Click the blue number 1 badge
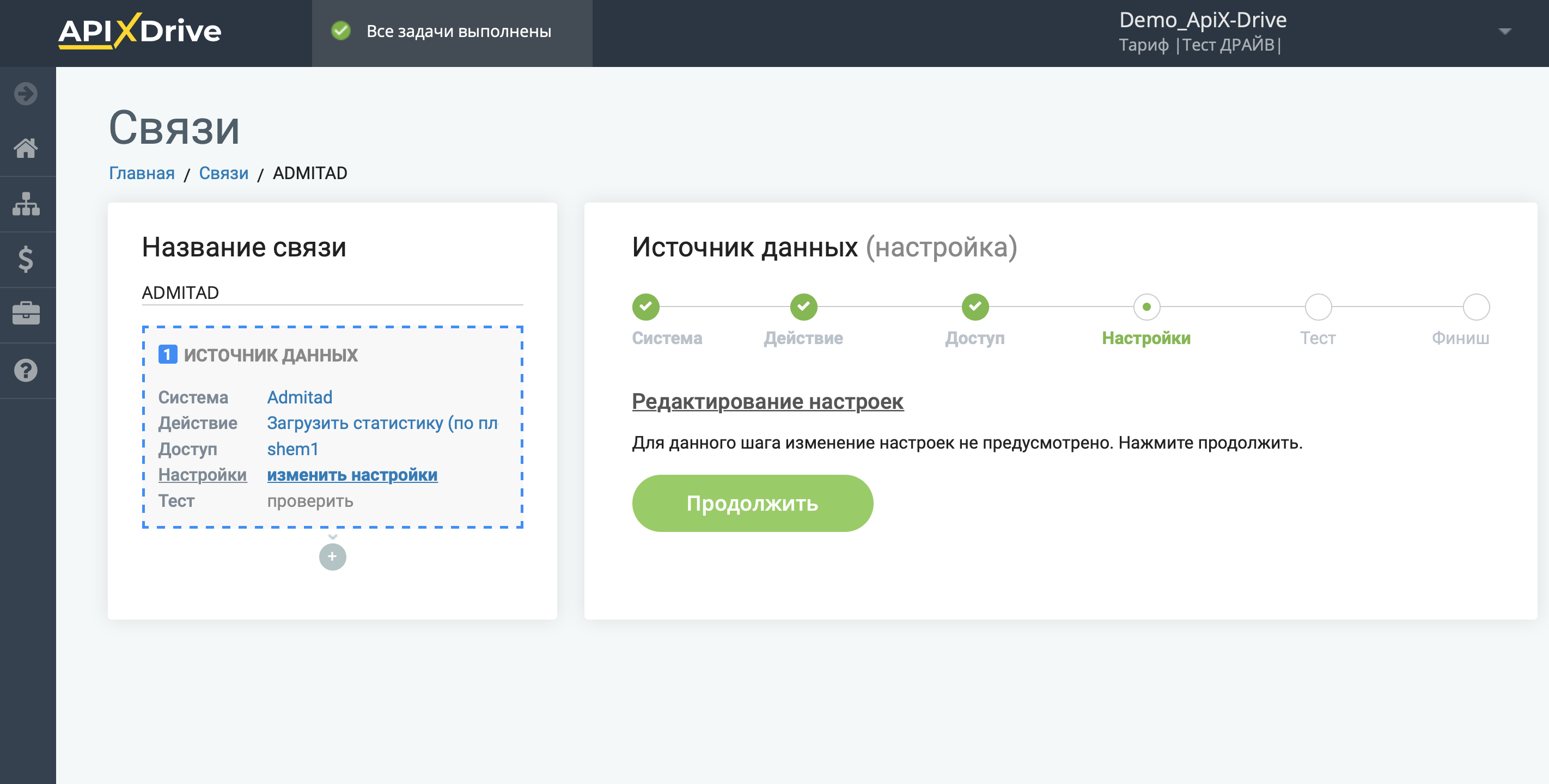 coord(167,355)
